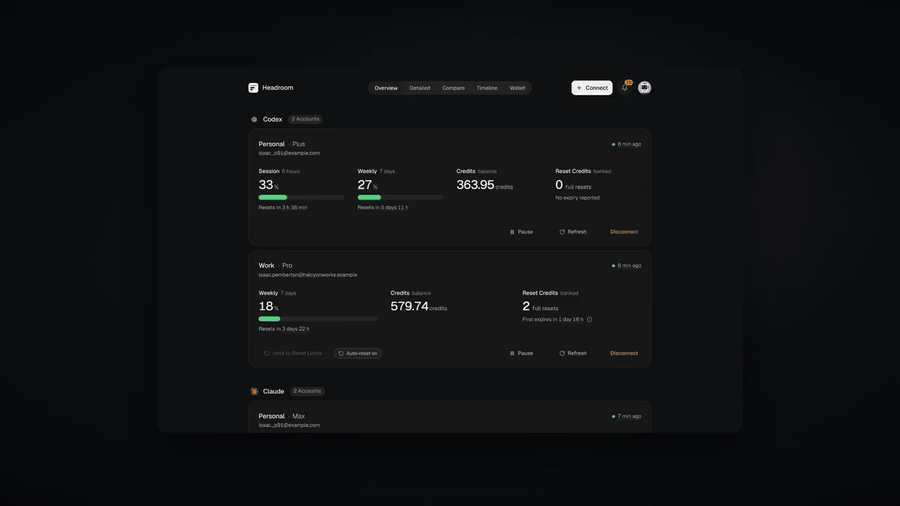
Task: Click Hold to Reset Limits button
Action: 293,353
